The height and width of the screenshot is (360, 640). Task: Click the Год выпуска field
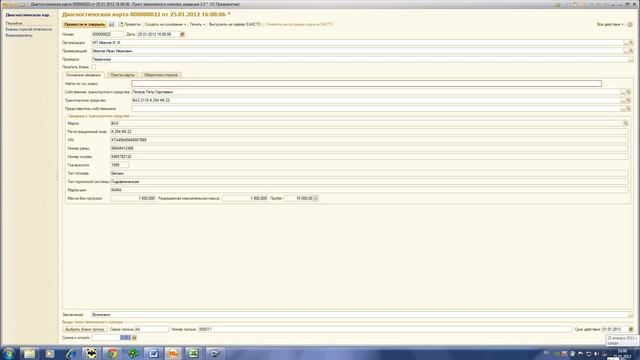(120, 165)
